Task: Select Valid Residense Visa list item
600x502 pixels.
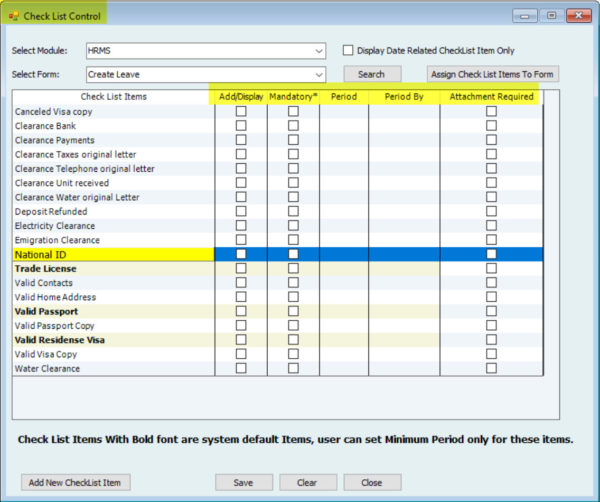Action: (62, 340)
